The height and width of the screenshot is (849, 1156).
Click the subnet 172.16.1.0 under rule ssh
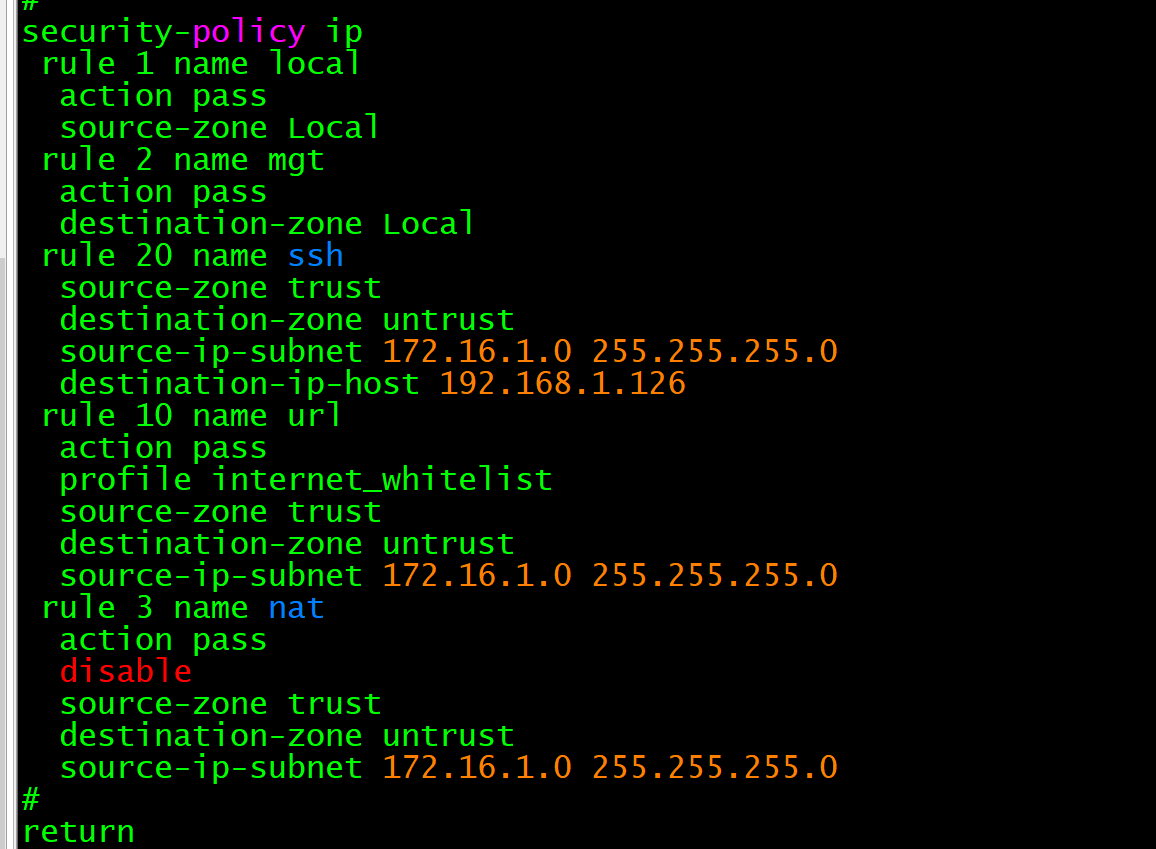pyautogui.click(x=477, y=352)
